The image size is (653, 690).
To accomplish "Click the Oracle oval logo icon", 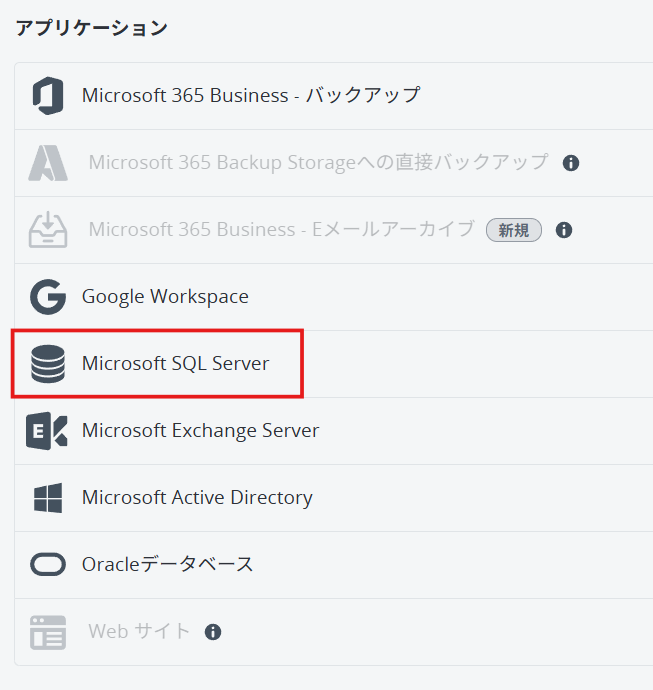I will pyautogui.click(x=48, y=565).
